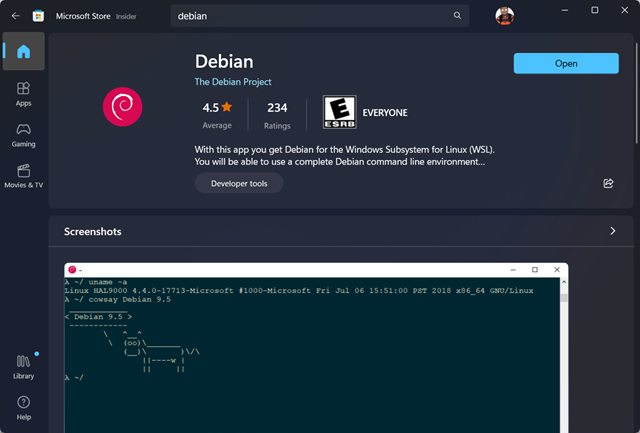Click the 234 Ratings count
The width and height of the screenshot is (640, 433).
pyautogui.click(x=277, y=115)
